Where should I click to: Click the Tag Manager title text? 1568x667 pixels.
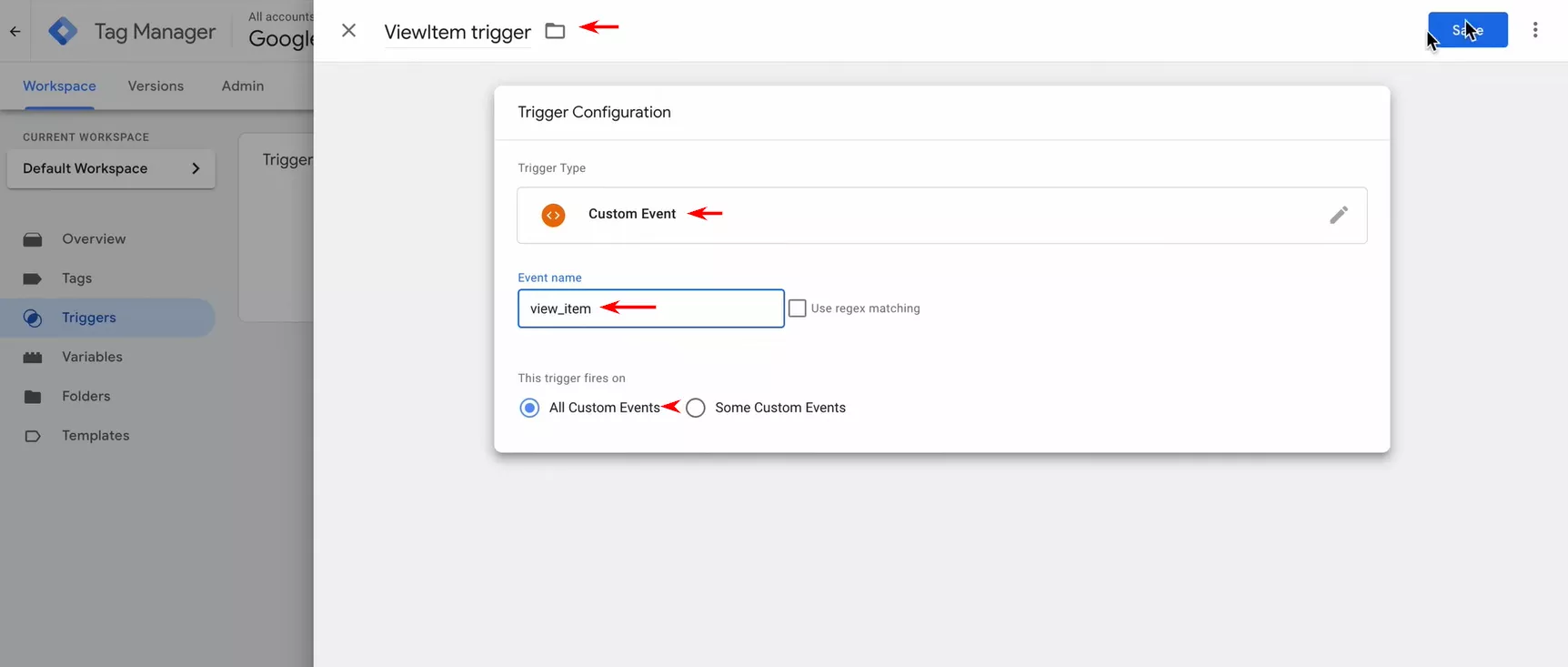pyautogui.click(x=155, y=32)
